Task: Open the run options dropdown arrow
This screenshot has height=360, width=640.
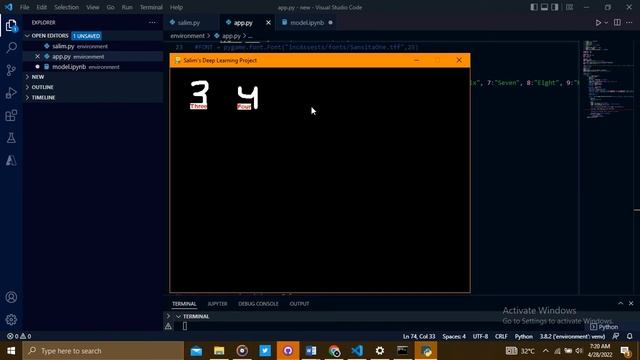Action: (x=606, y=23)
